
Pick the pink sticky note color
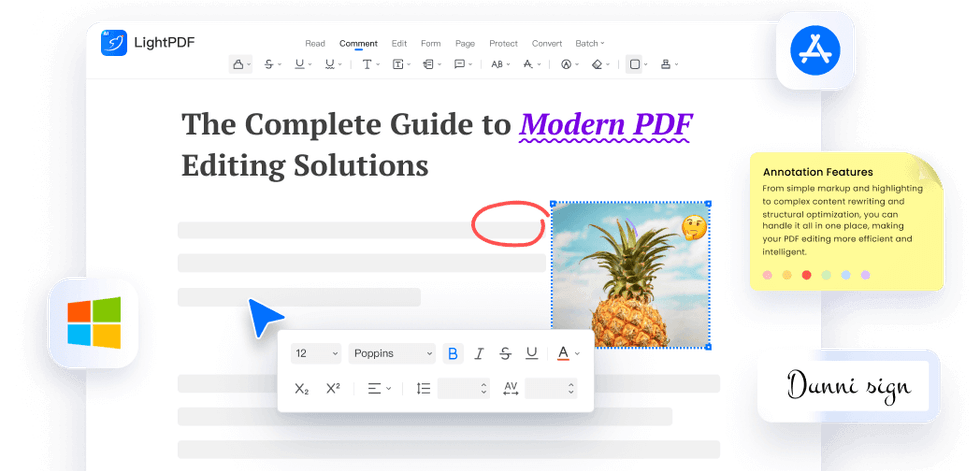pyautogui.click(x=768, y=275)
